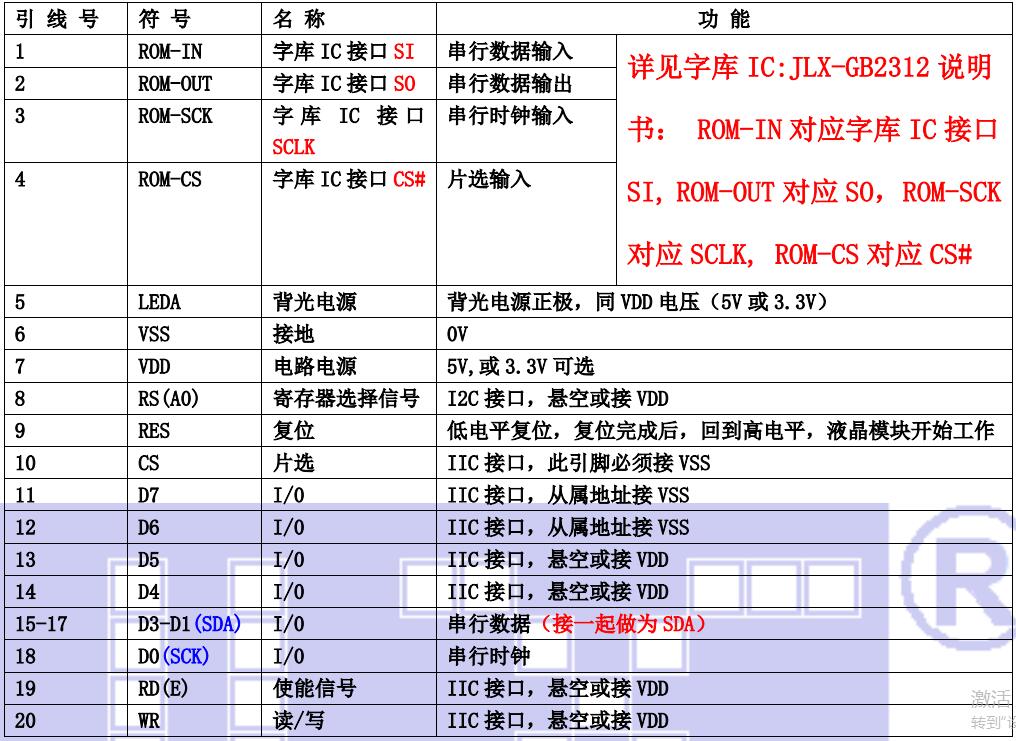Click the RS(A0) symbol cell
1016x741 pixels.
(x=169, y=399)
